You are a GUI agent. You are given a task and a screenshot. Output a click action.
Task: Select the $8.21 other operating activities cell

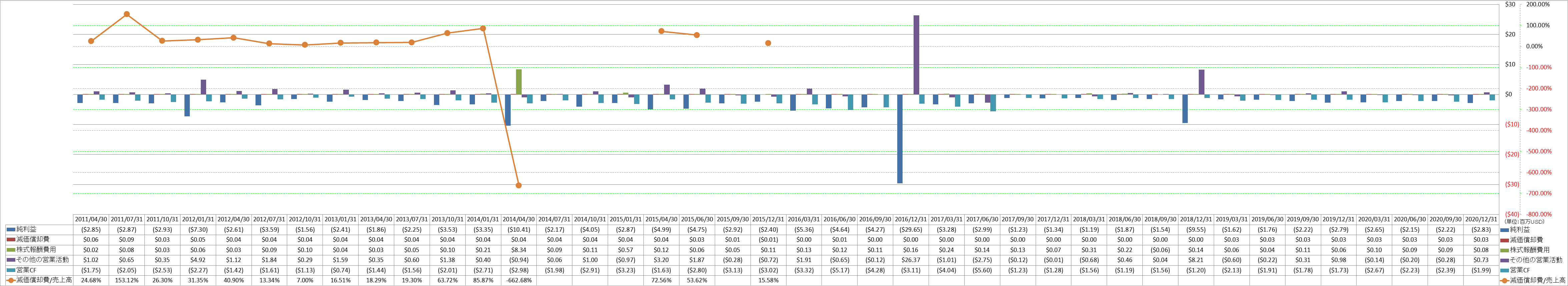coord(1195,260)
